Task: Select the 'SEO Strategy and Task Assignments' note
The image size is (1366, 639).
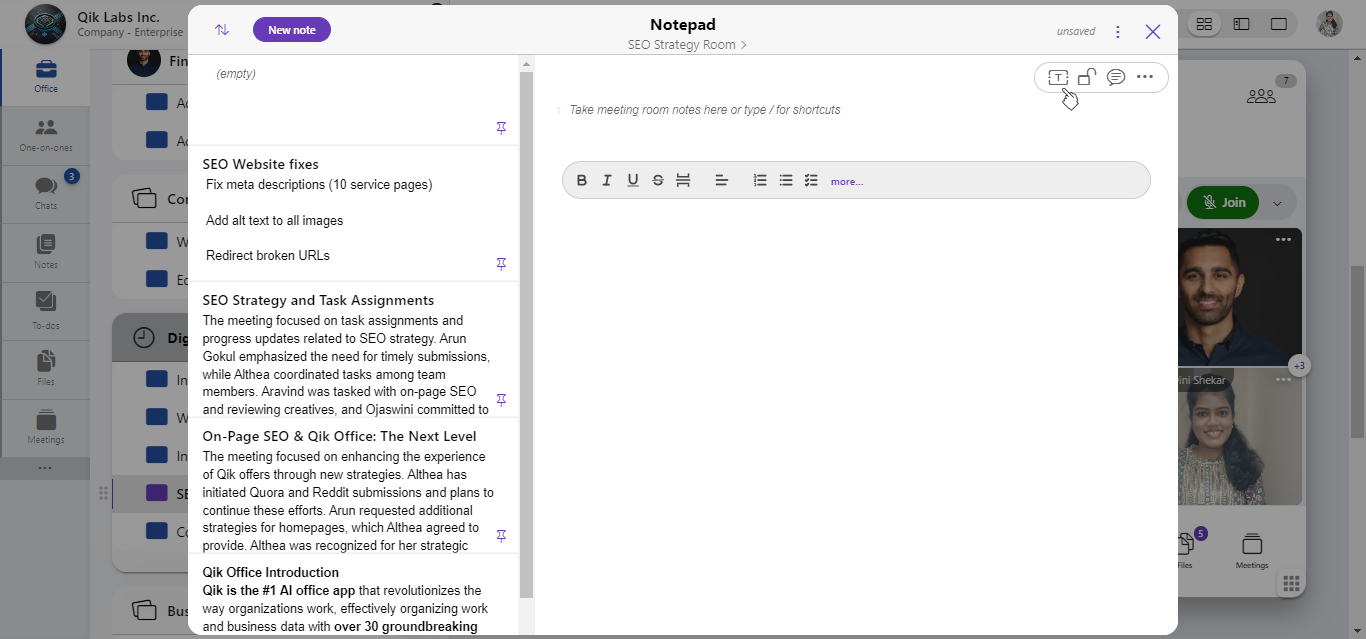Action: (x=318, y=301)
